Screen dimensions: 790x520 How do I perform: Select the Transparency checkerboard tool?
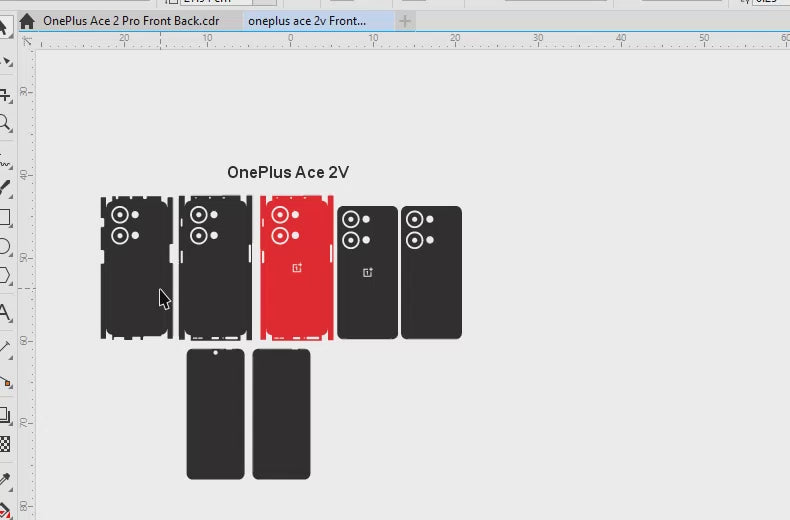[5, 444]
